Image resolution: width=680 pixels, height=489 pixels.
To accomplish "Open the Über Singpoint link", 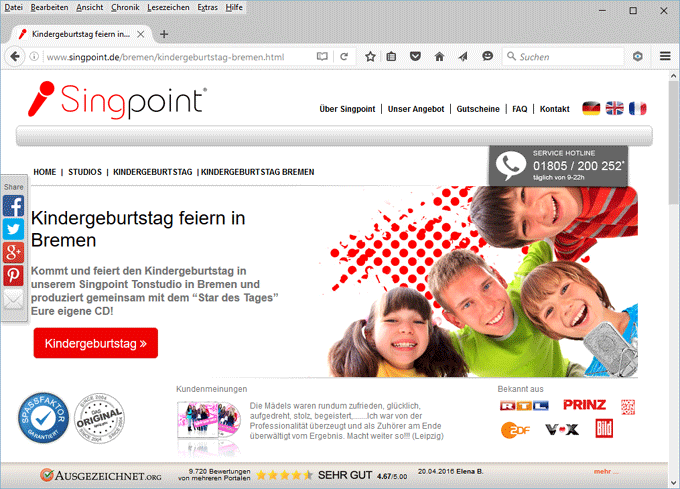I will (347, 109).
